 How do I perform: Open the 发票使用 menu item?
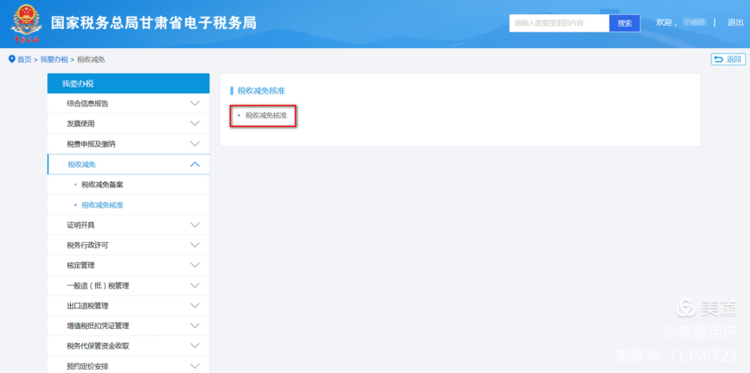(x=128, y=123)
